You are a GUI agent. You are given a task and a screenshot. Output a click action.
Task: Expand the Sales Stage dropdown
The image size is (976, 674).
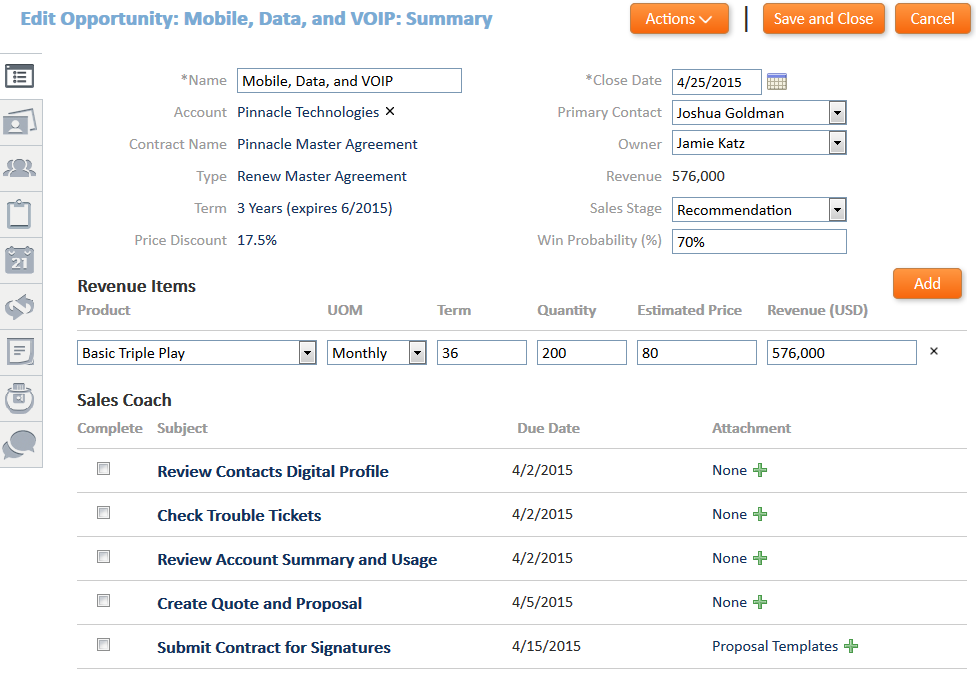point(838,210)
